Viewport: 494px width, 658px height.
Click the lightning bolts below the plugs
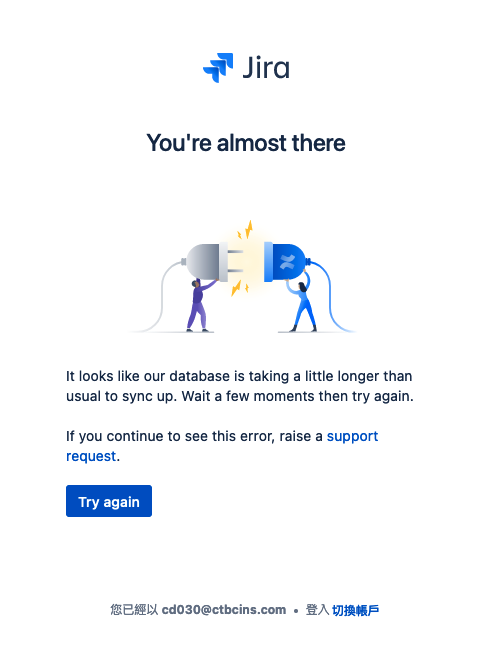240,288
